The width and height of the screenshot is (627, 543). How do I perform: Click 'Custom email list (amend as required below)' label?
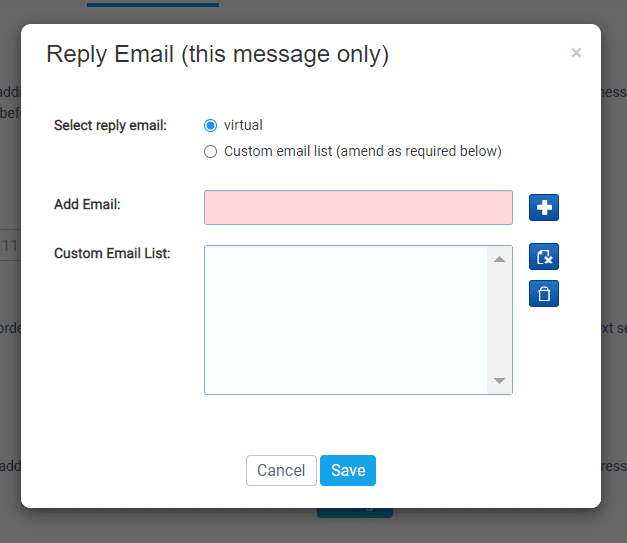pyautogui.click(x=362, y=152)
